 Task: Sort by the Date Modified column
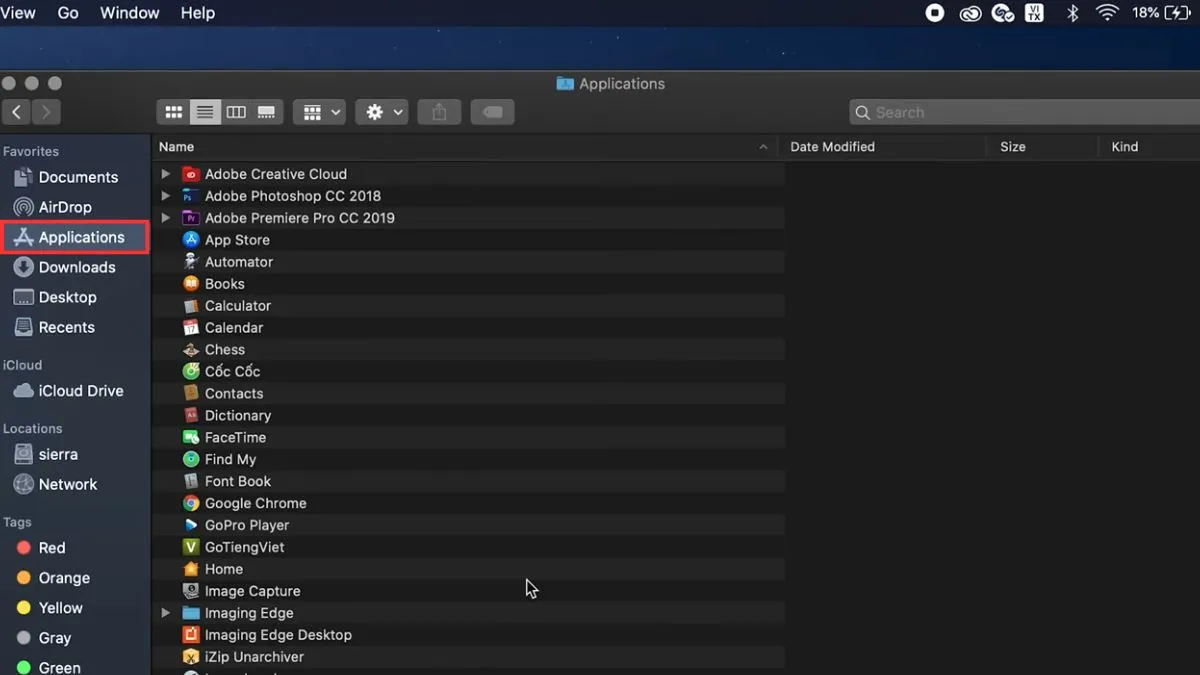(832, 147)
